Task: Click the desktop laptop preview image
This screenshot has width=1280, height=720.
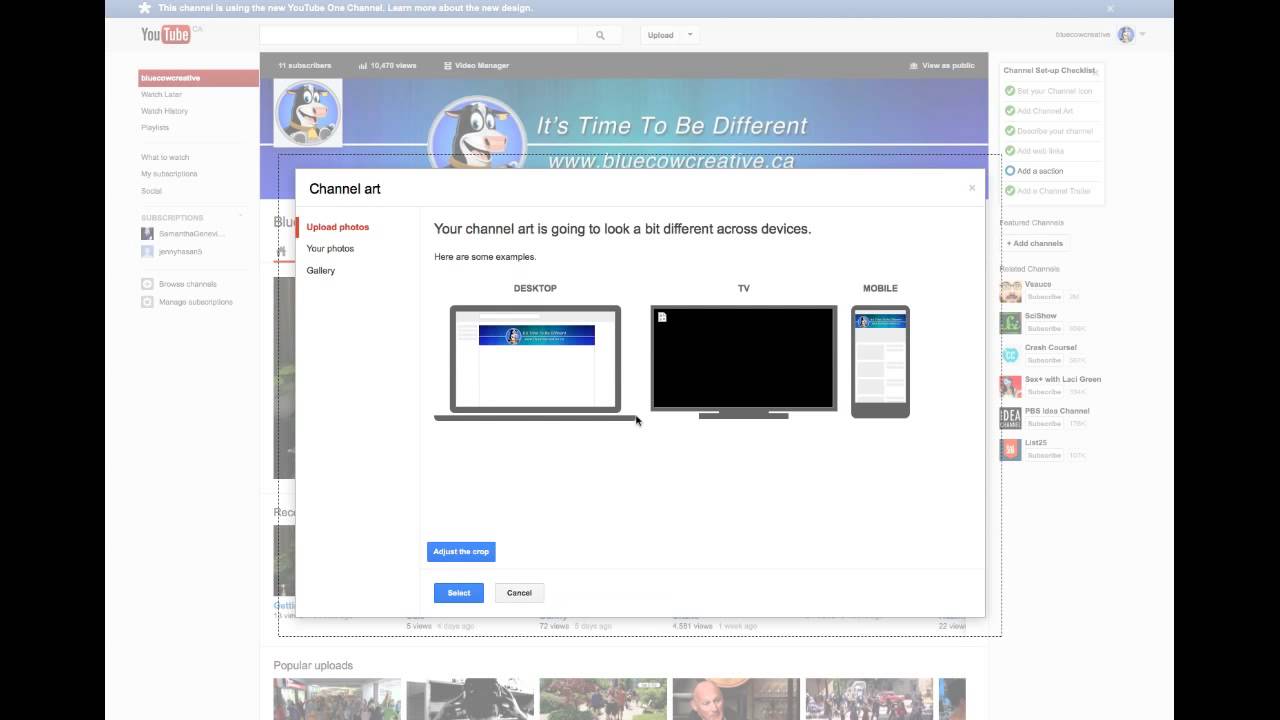Action: [536, 362]
